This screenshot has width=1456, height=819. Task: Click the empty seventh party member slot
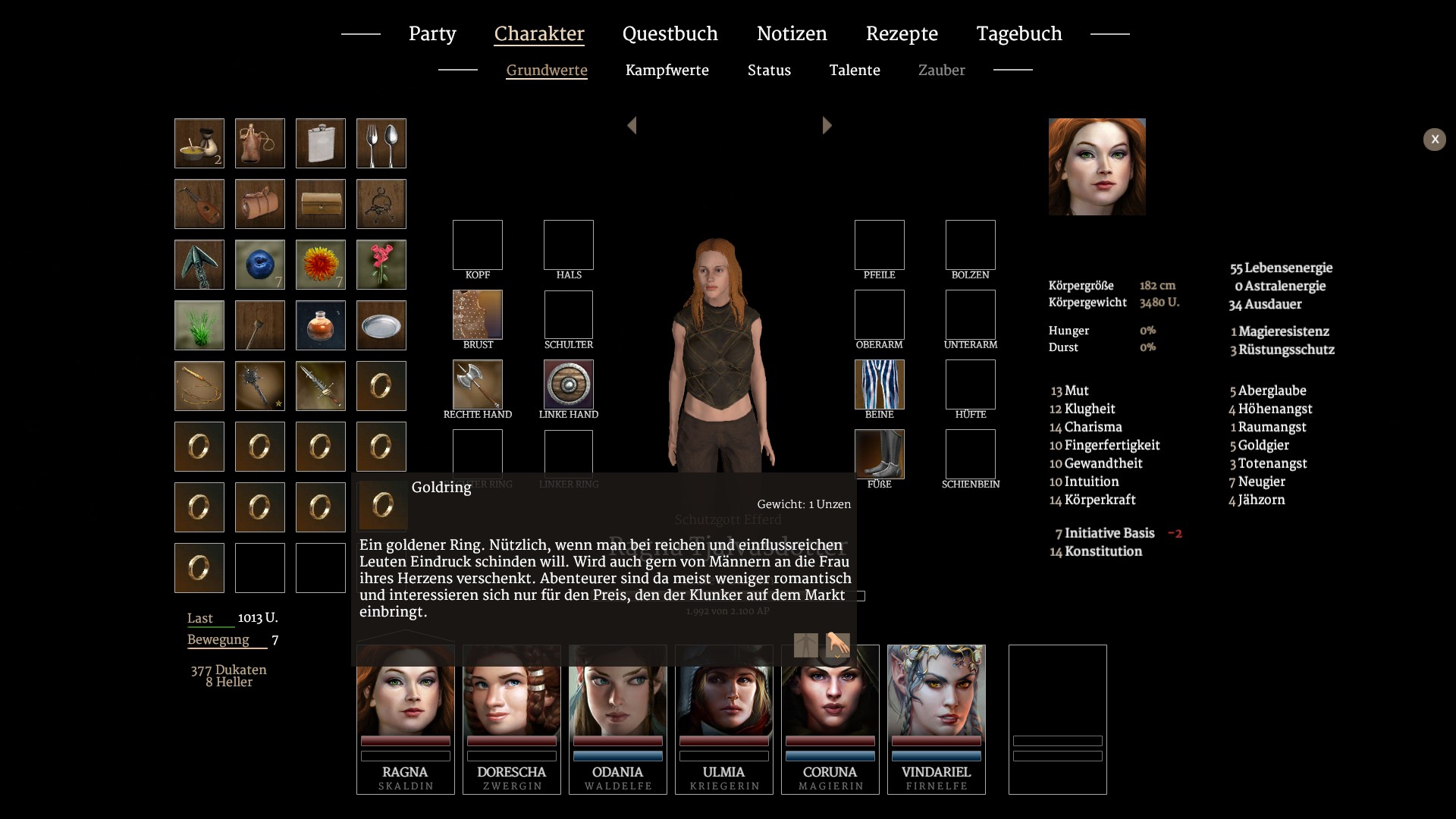tap(1058, 720)
